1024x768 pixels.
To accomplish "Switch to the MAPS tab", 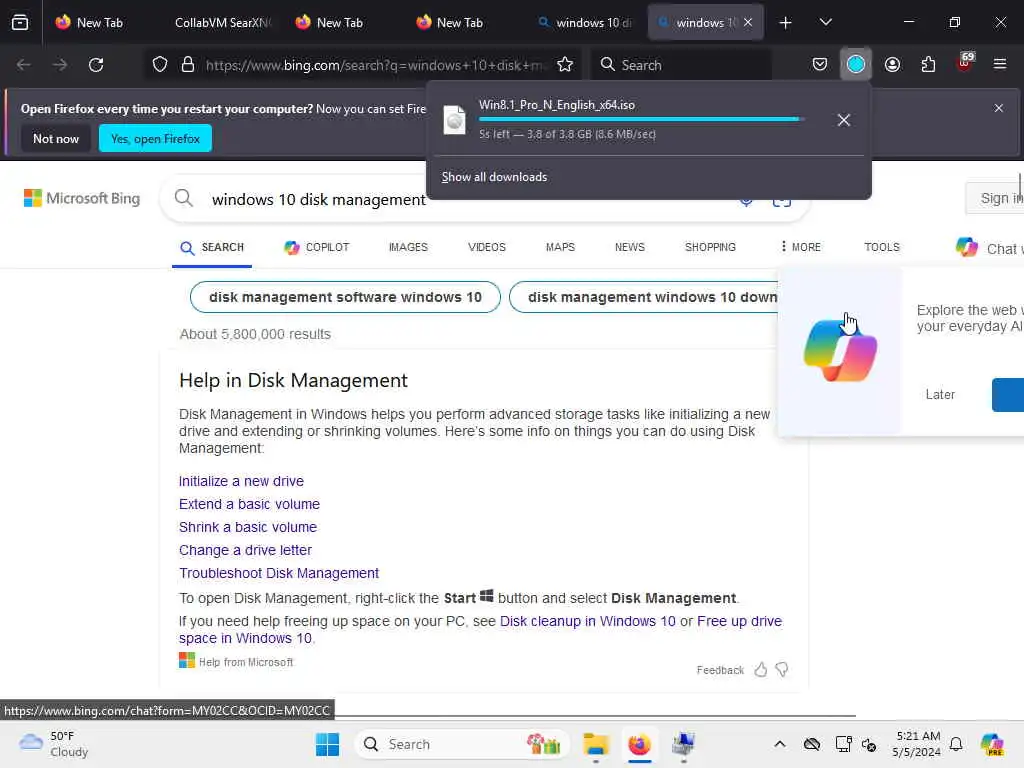I will coord(560,248).
